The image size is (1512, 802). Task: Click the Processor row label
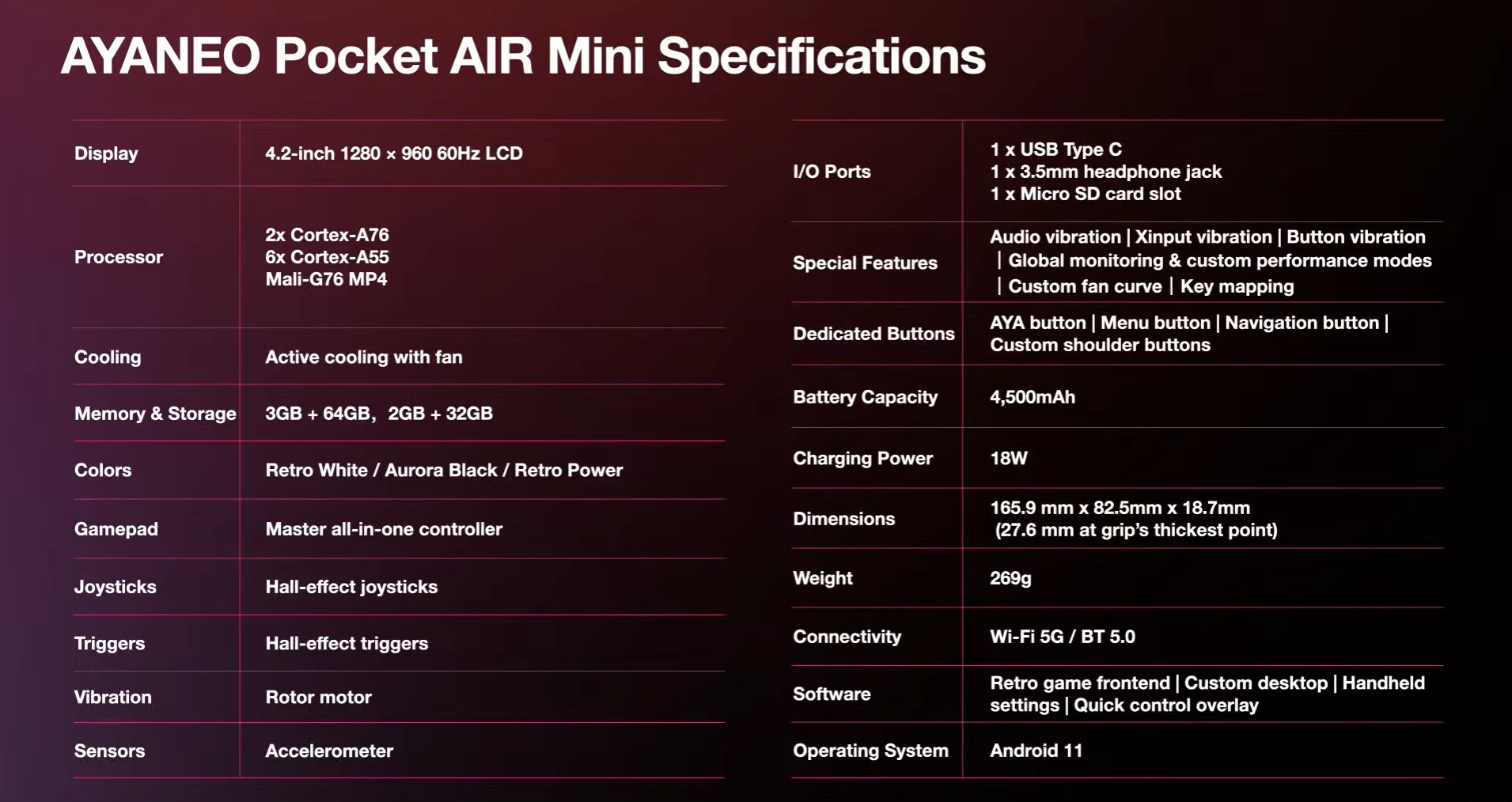click(119, 257)
